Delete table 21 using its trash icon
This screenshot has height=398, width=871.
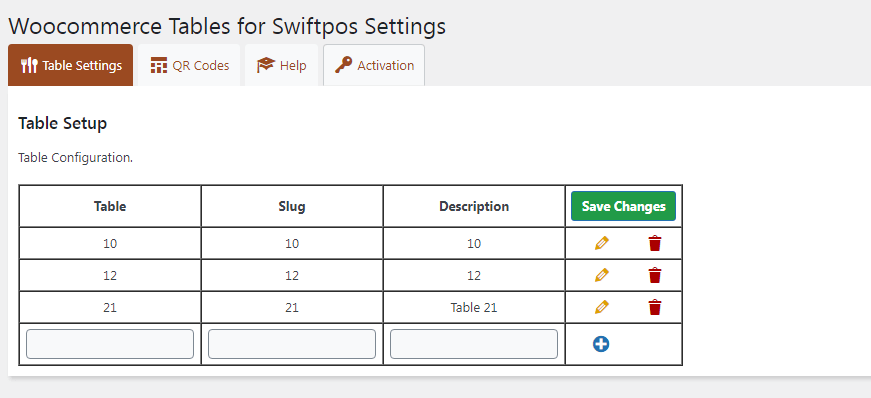[x=655, y=307]
